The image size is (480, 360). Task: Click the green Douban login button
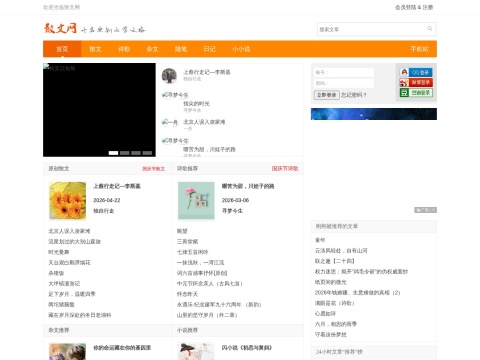(416, 92)
